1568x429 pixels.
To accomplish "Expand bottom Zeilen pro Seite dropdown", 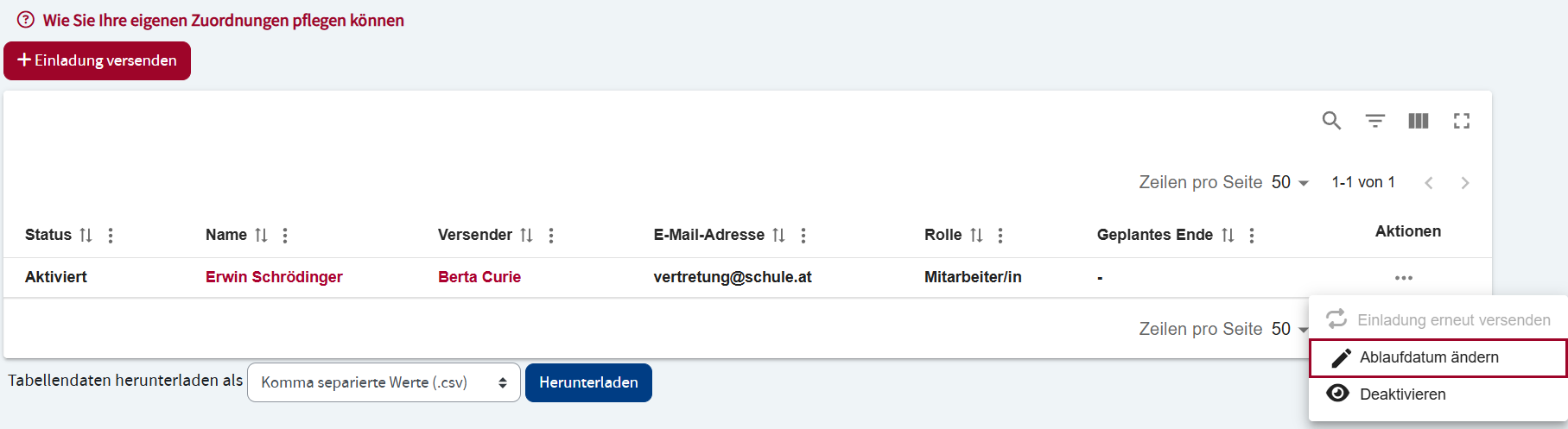I will coord(1289,330).
